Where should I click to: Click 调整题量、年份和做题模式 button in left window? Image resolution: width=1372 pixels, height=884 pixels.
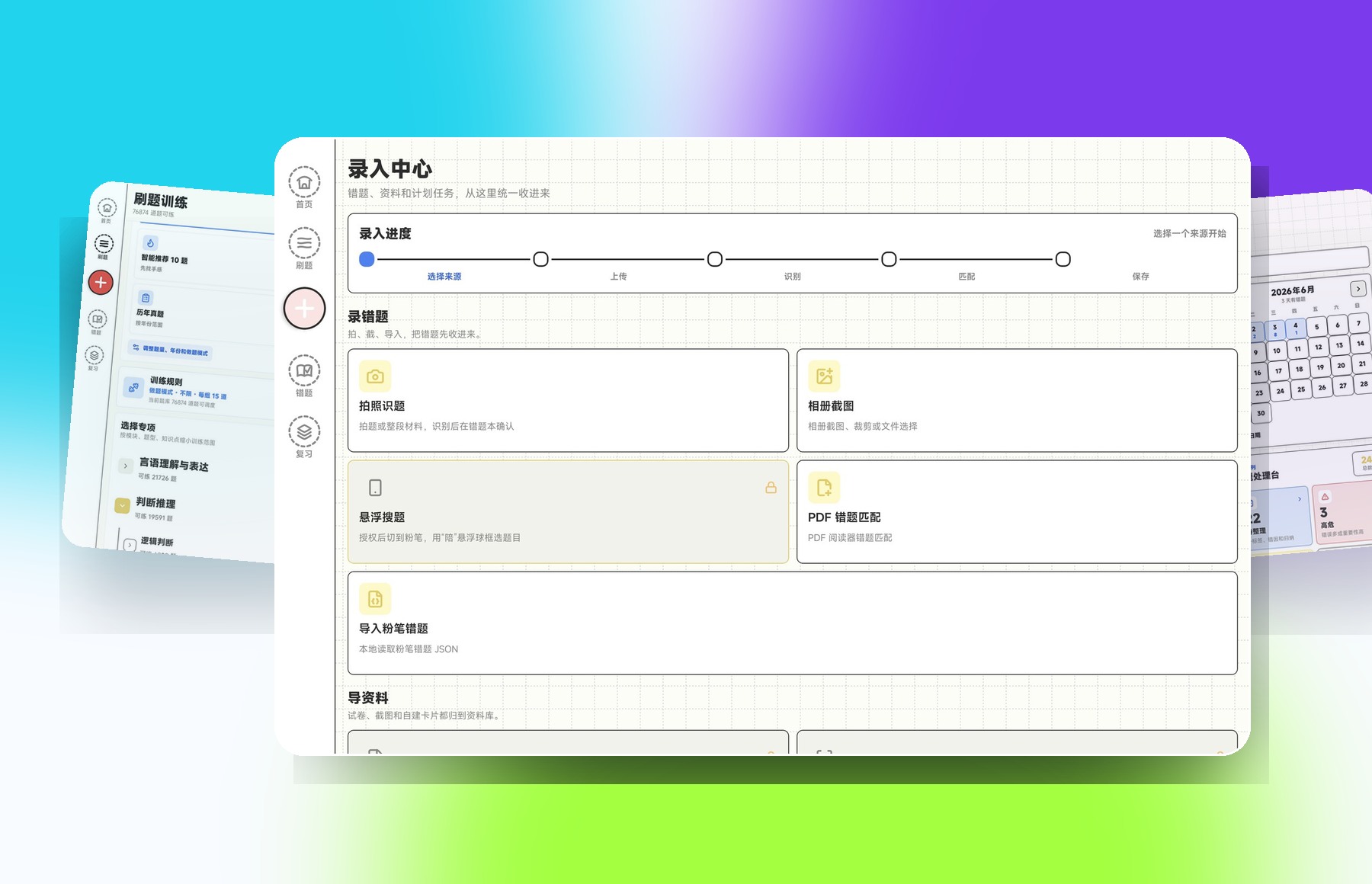pyautogui.click(x=170, y=351)
